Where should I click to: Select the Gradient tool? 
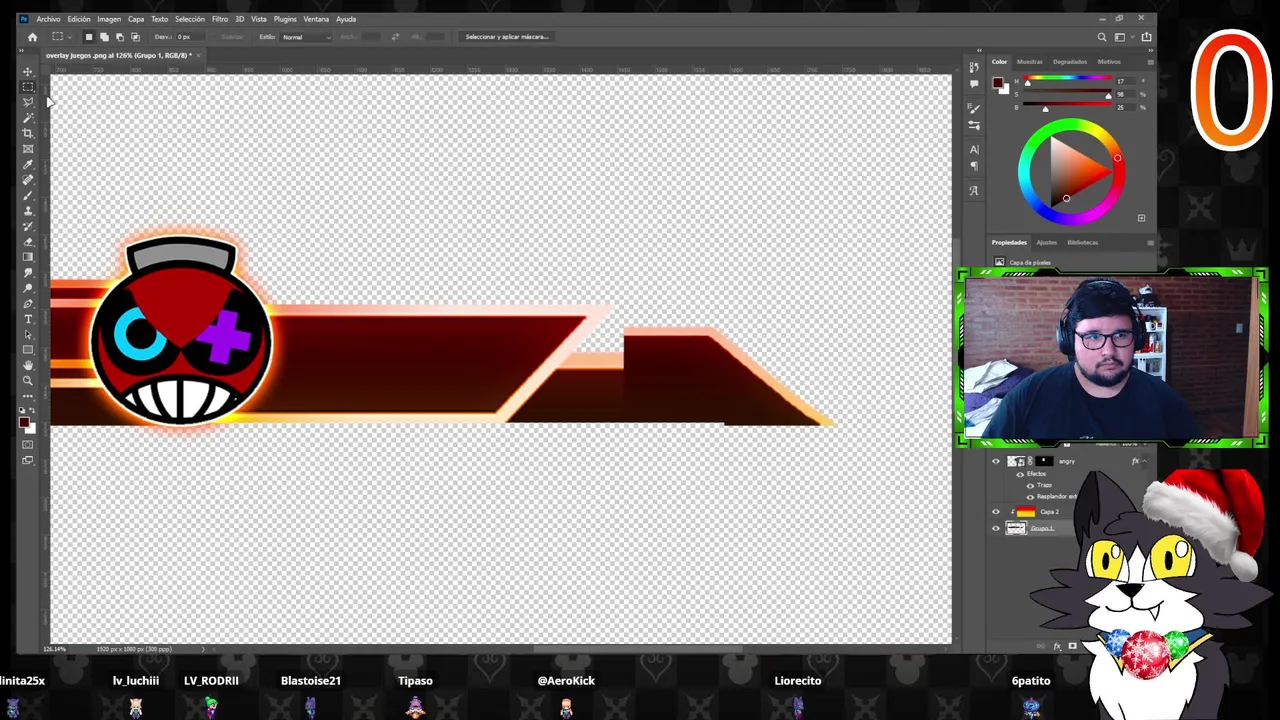[x=28, y=257]
